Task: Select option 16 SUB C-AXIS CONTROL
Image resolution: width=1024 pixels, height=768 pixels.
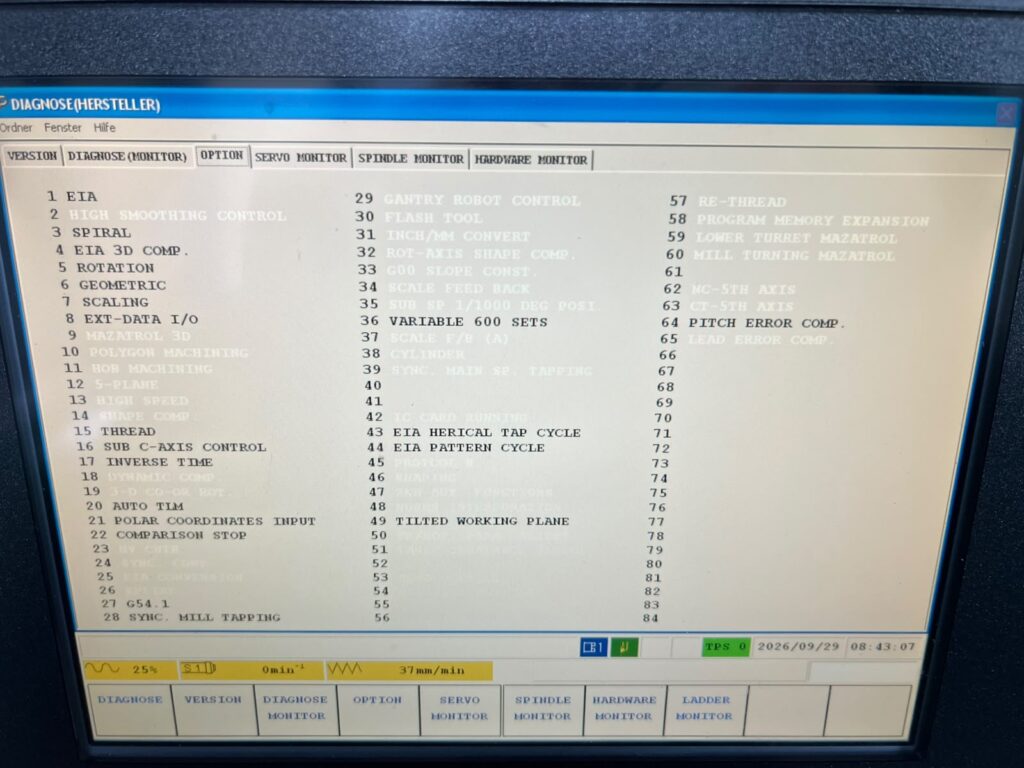Action: click(x=172, y=447)
